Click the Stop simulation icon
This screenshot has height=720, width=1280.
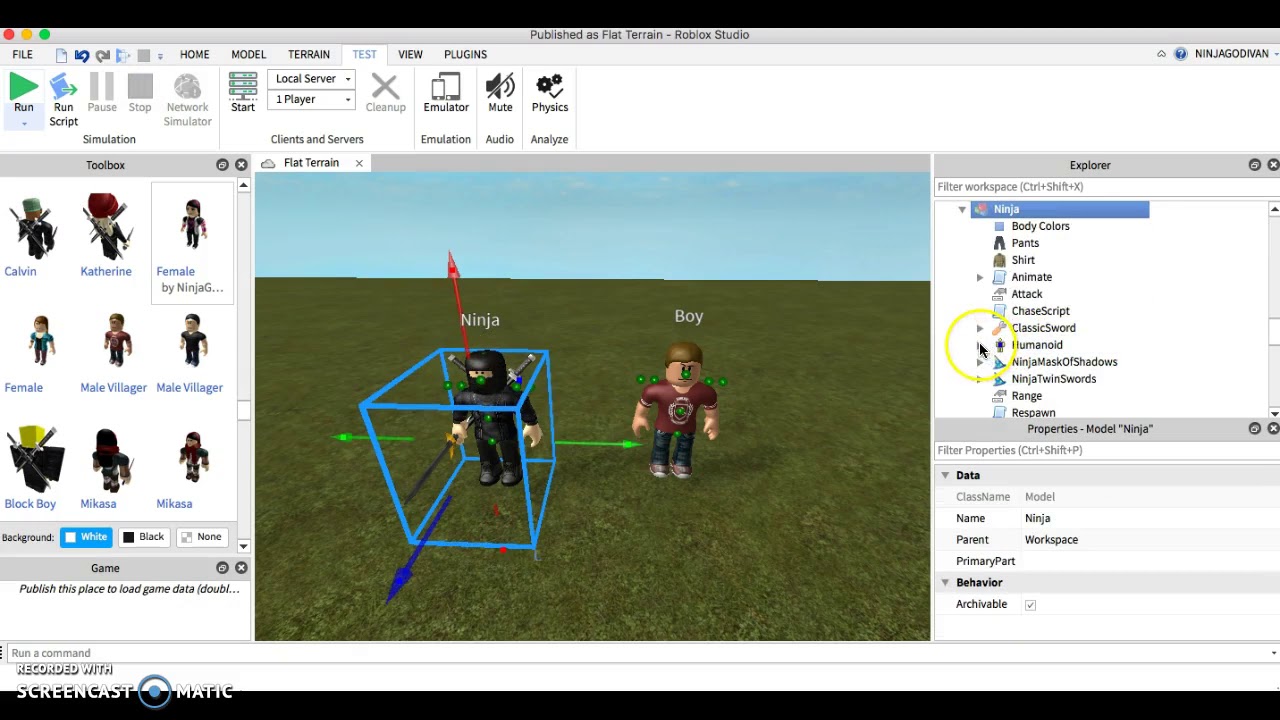(x=140, y=88)
